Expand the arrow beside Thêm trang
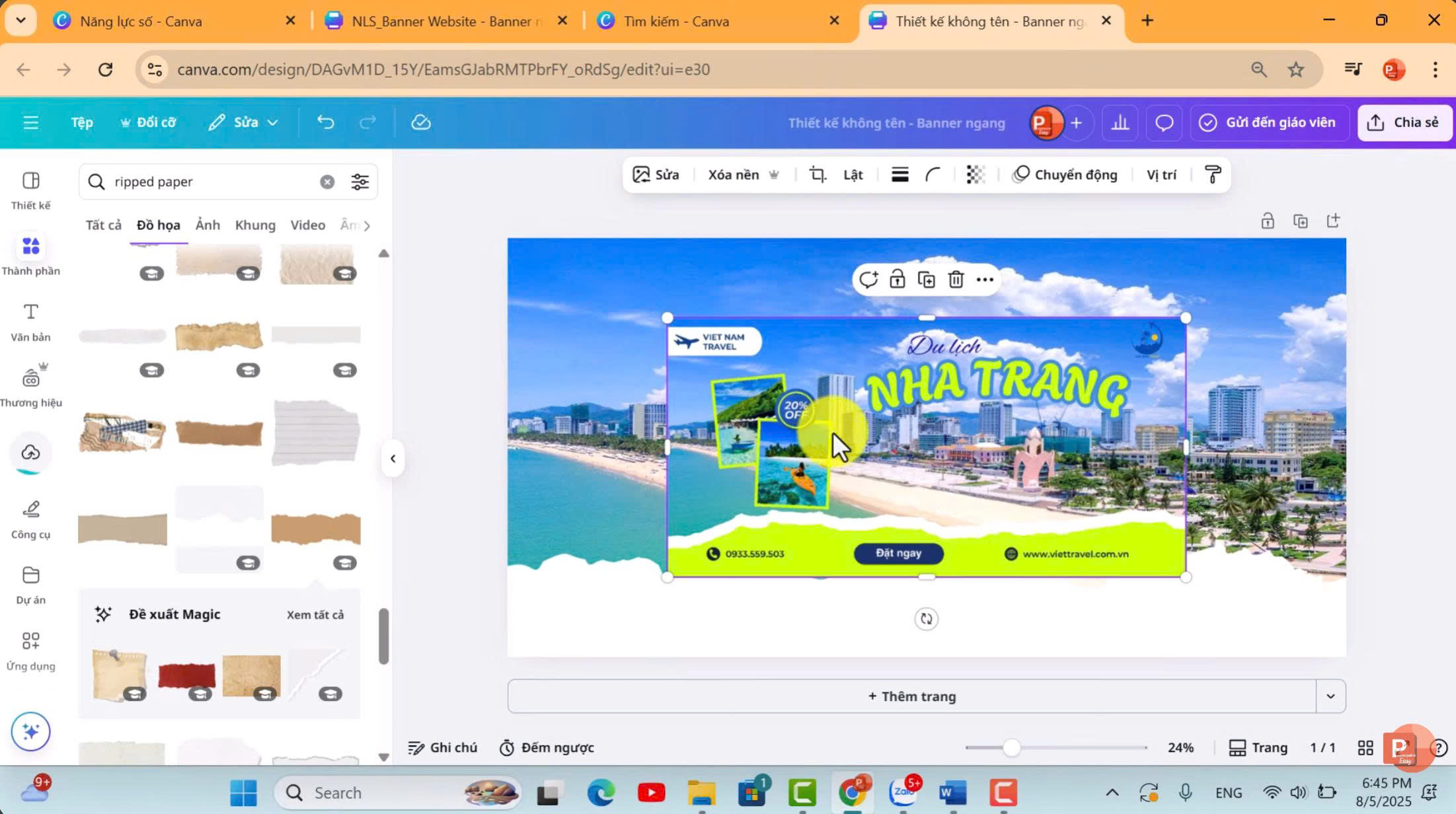 point(1330,696)
